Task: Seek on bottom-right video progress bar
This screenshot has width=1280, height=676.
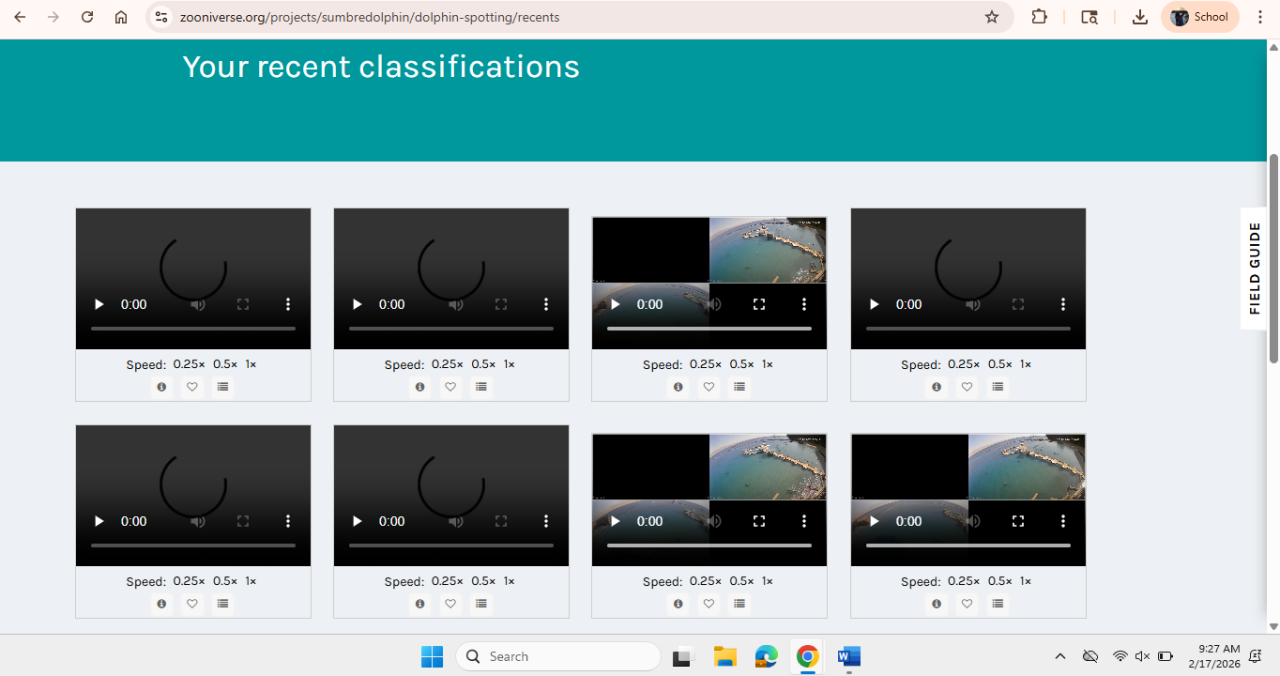Action: (x=967, y=545)
